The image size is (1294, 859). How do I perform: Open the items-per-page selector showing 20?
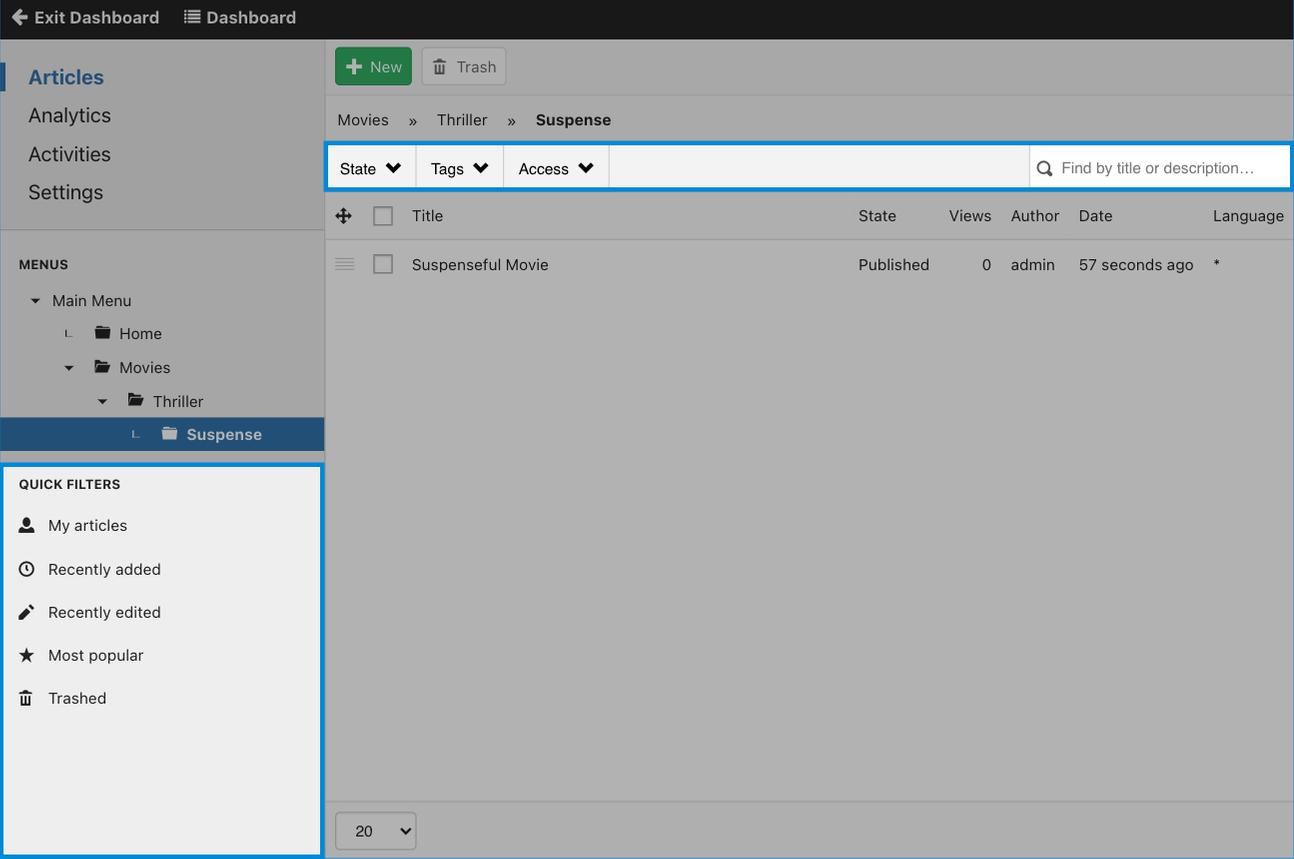point(375,831)
